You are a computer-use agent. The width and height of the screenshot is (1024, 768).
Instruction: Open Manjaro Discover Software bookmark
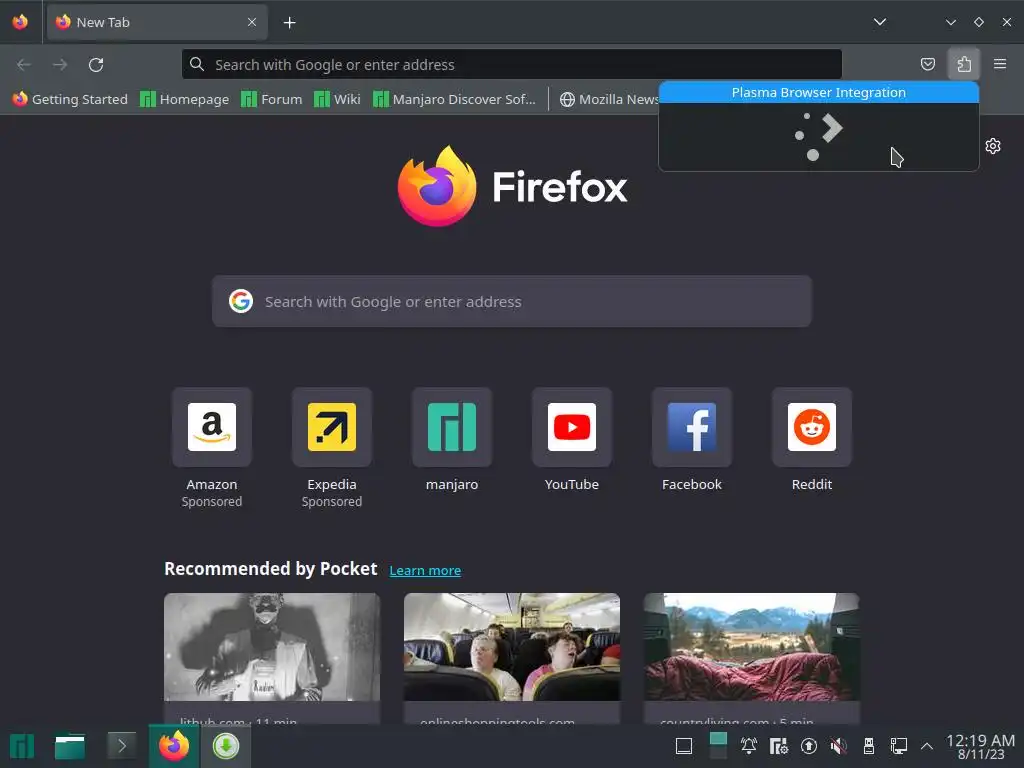pos(455,99)
